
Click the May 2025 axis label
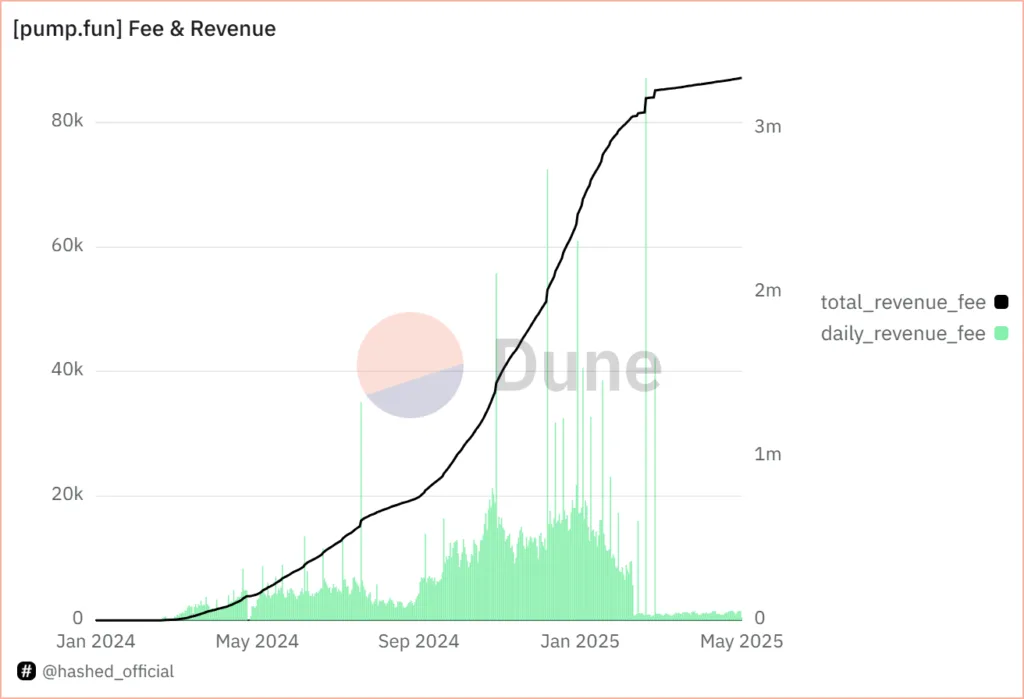[x=740, y=641]
